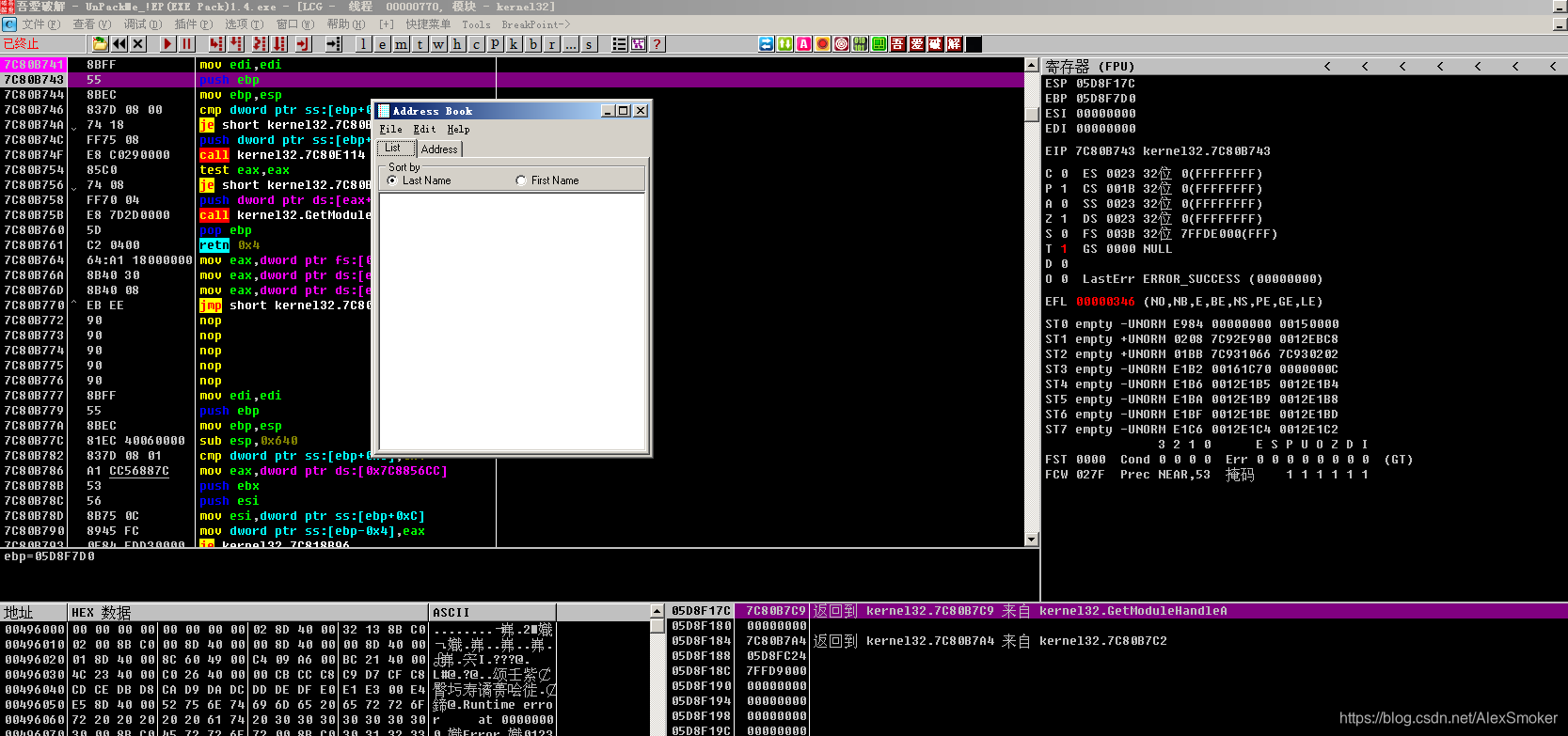This screenshot has width=1568, height=736.
Task: Click Execute Till Return toolbar icon
Action: click(x=303, y=44)
